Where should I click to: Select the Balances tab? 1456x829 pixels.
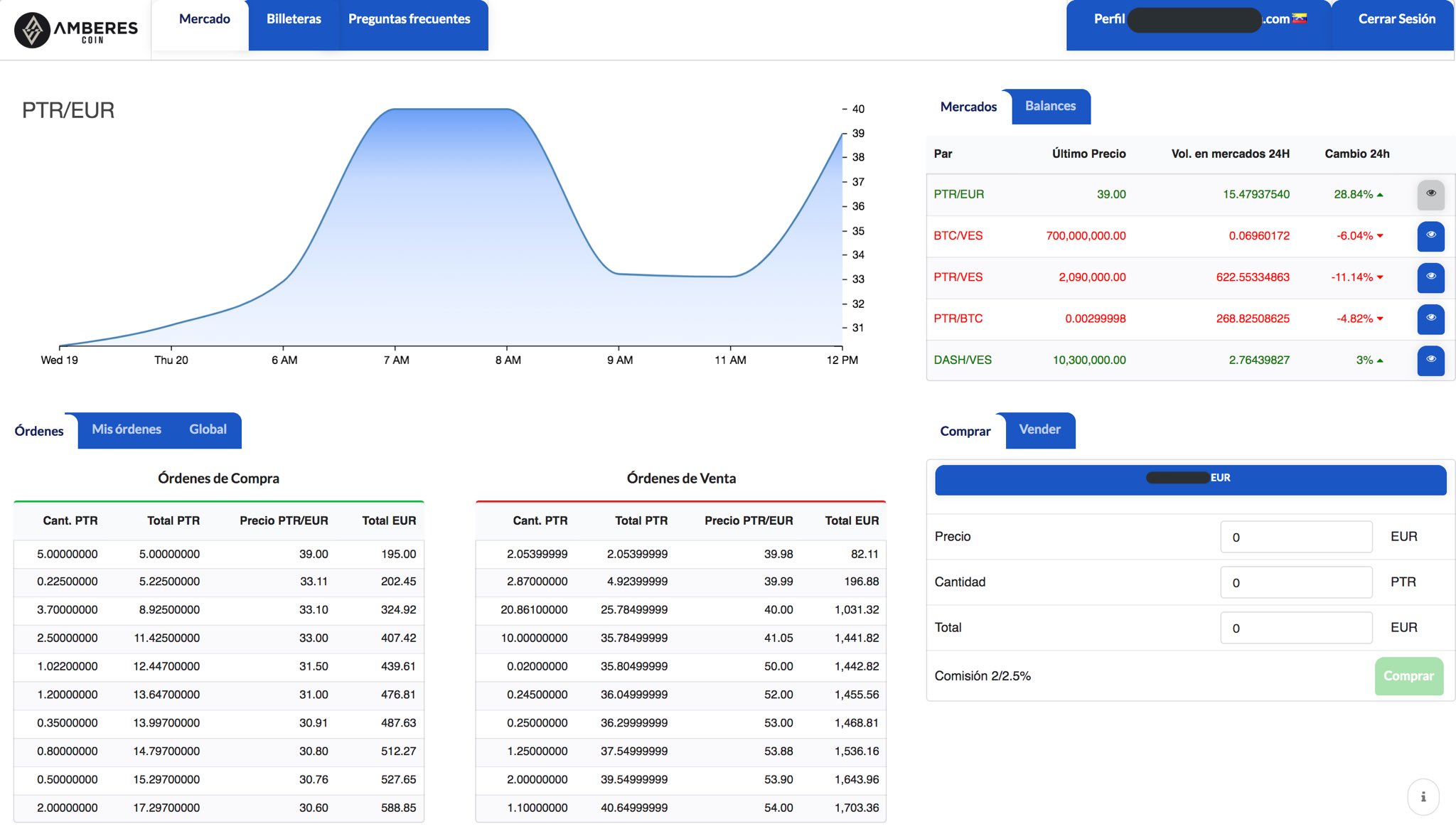[x=1050, y=106]
